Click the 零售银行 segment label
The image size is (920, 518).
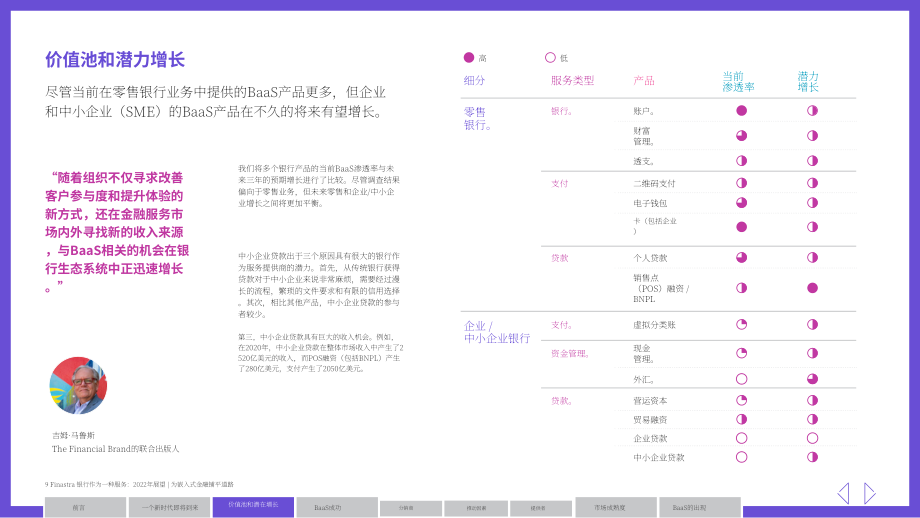478,119
